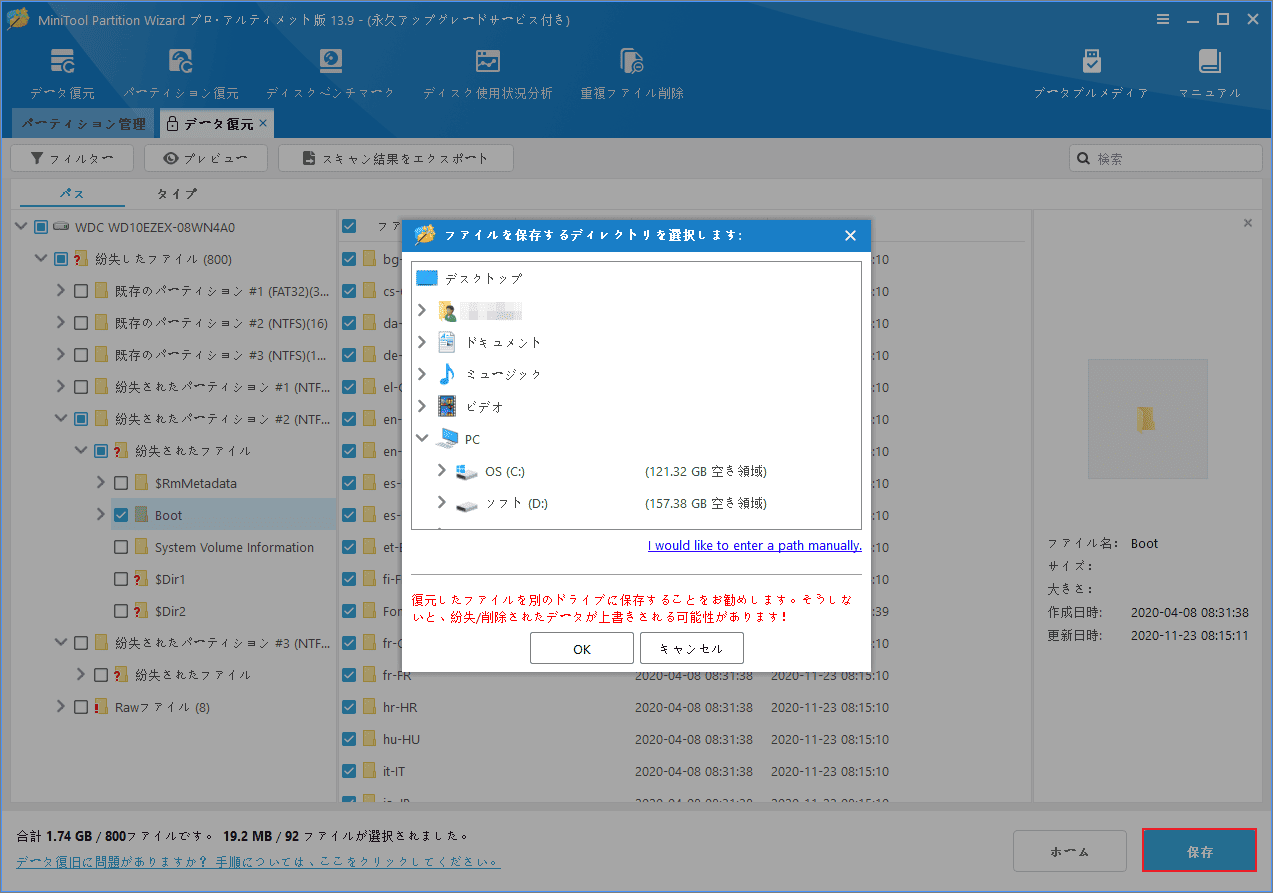This screenshot has width=1273, height=893.
Task: Click the WDC WD10EZEX disk icon in tree
Action: (x=62, y=227)
